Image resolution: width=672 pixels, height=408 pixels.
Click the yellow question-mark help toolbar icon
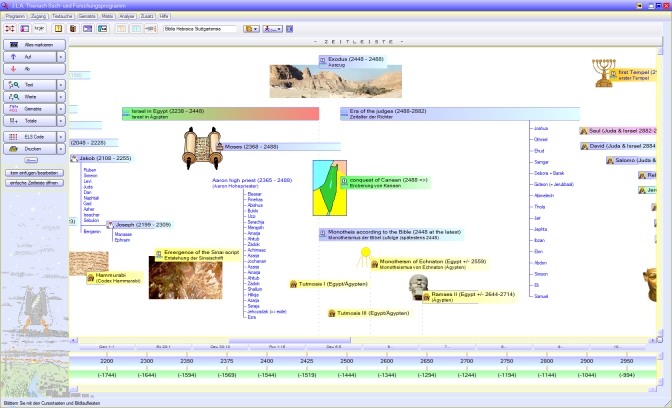[x=59, y=29]
